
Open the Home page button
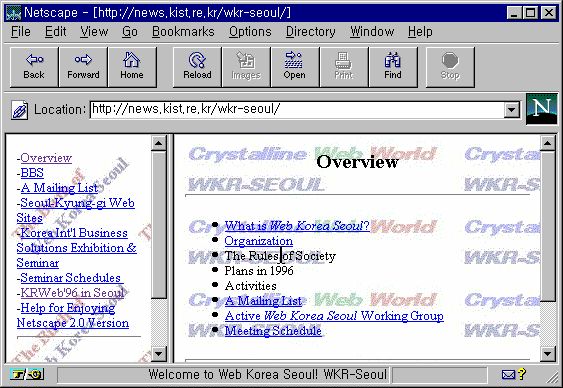pyautogui.click(x=132, y=67)
